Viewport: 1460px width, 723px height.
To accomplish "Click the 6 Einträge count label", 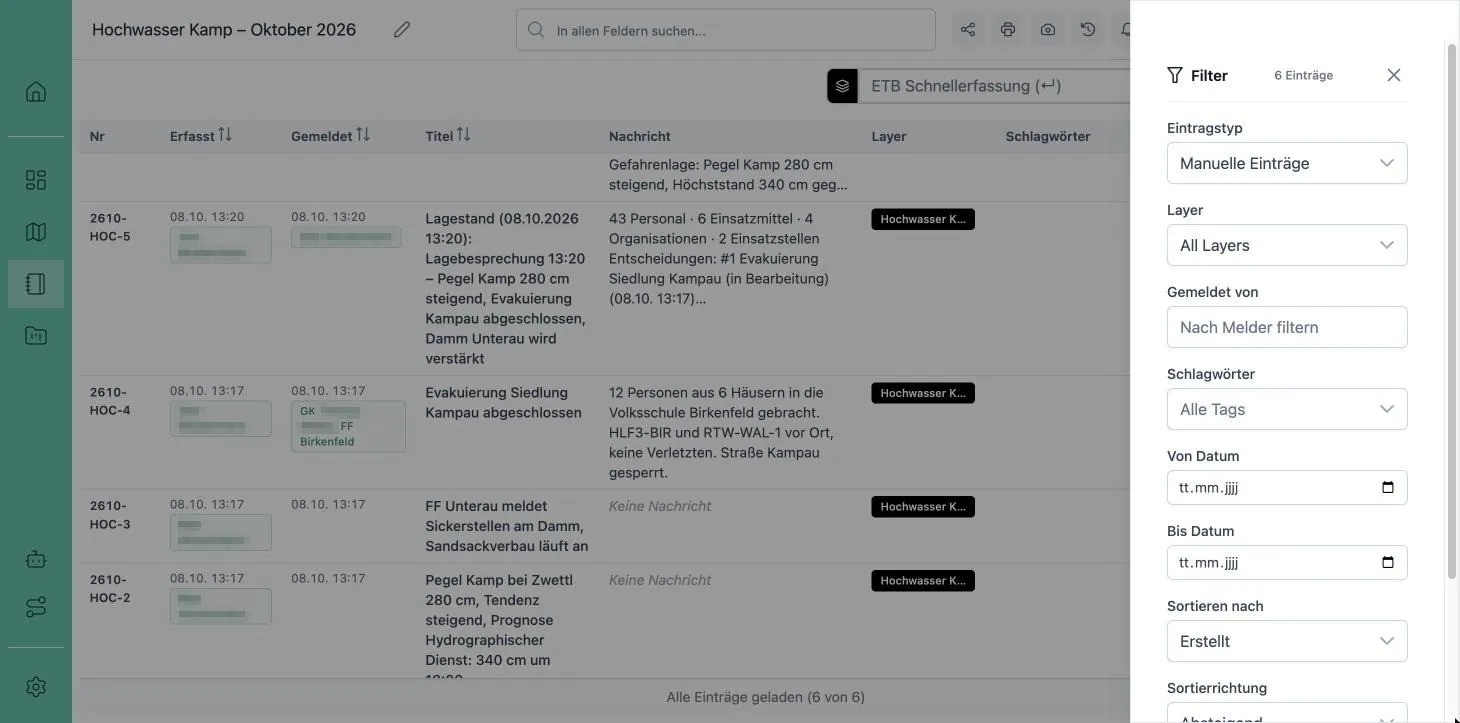I will [1303, 75].
